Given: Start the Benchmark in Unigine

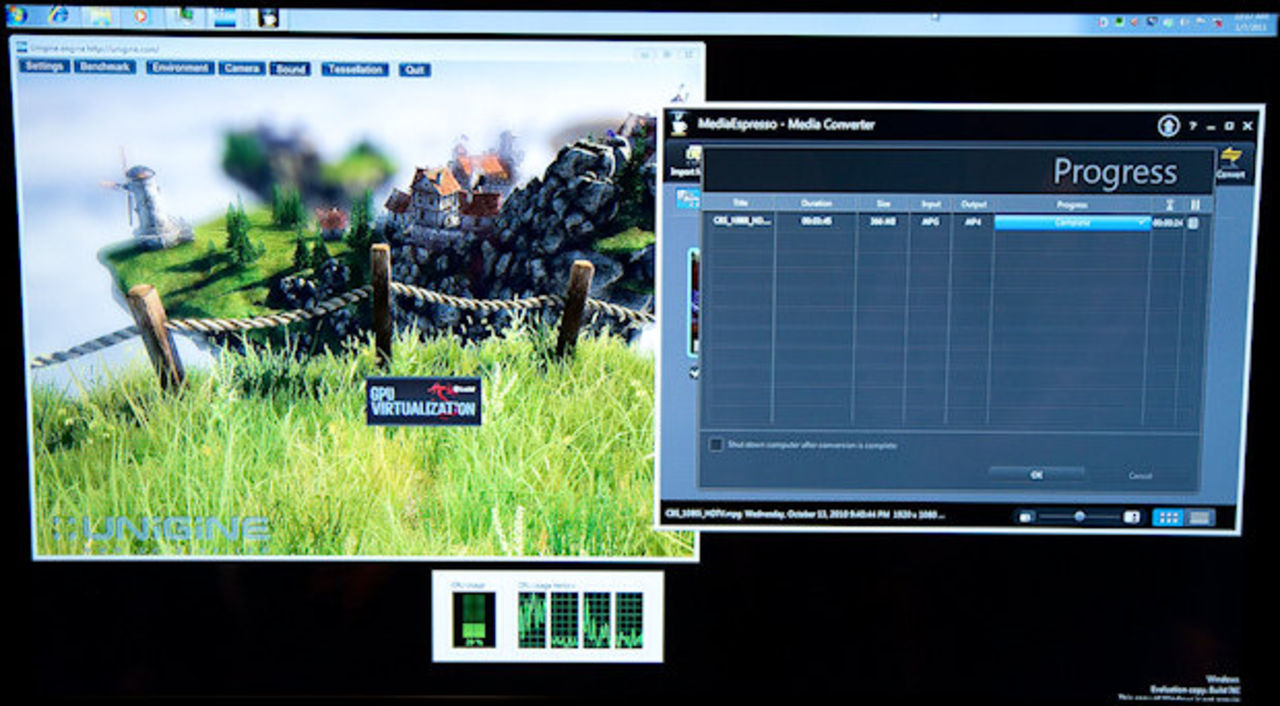Looking at the screenshot, I should pyautogui.click(x=105, y=67).
